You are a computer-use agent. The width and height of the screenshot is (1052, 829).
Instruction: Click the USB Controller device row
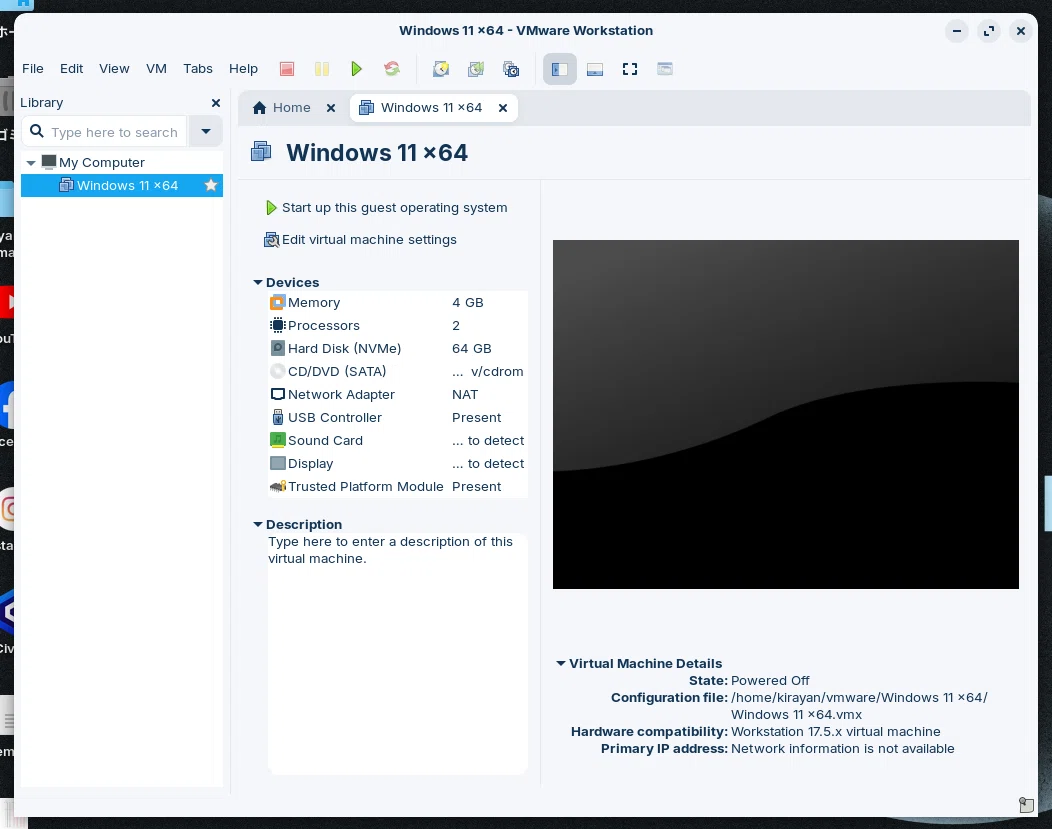point(397,418)
